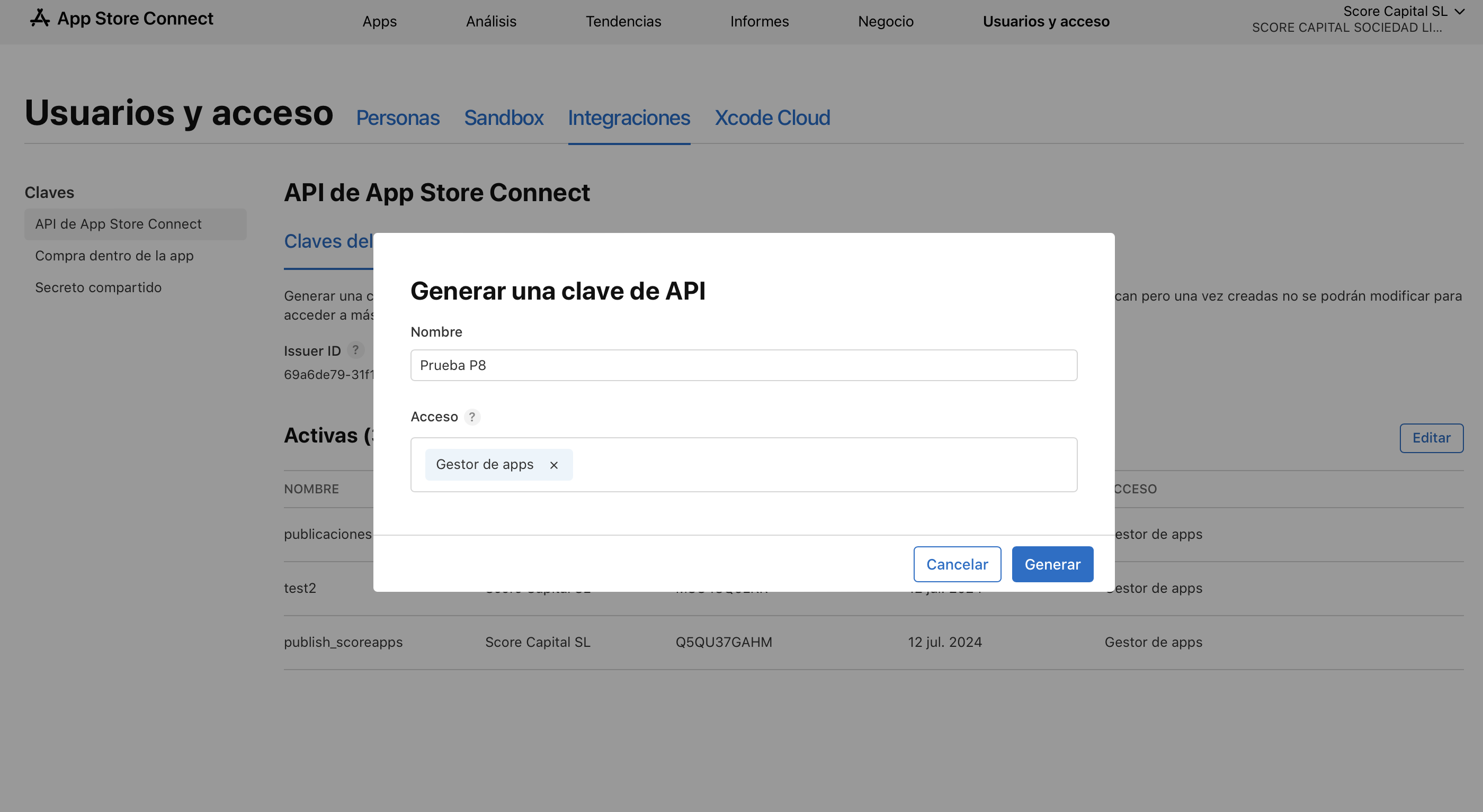
Task: Open the Negocio menu item
Action: (x=886, y=21)
